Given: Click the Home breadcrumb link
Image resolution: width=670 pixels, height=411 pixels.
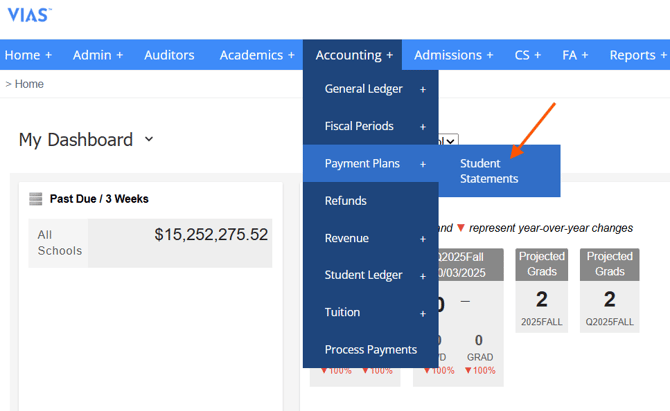Looking at the screenshot, I should pyautogui.click(x=29, y=84).
